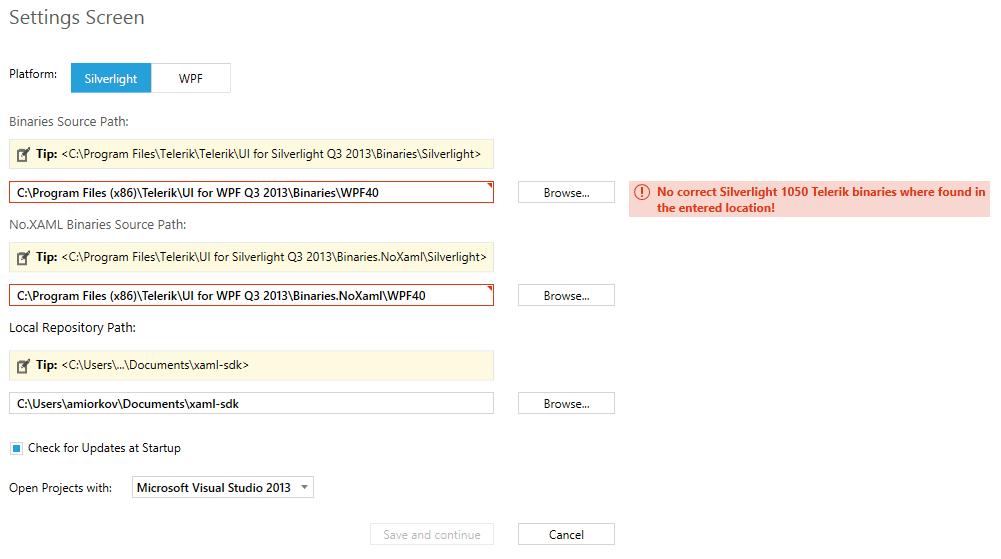Click the xaml-sdk tip text box
Image resolution: width=1001 pixels, height=559 pixels.
(x=252, y=366)
